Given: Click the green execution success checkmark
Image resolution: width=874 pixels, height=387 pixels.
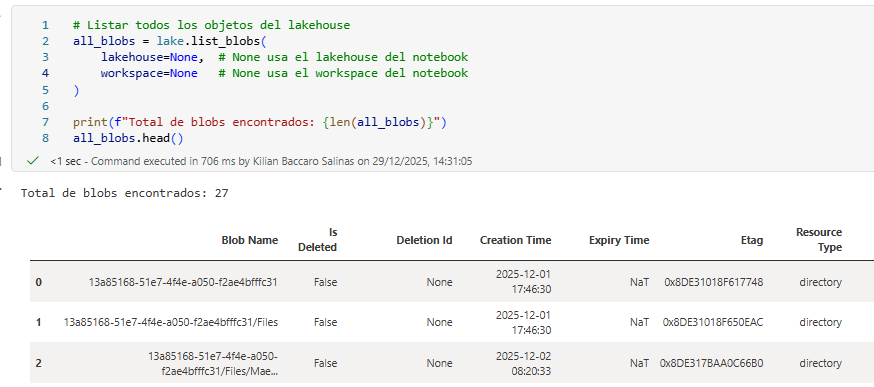Looking at the screenshot, I should [33, 161].
